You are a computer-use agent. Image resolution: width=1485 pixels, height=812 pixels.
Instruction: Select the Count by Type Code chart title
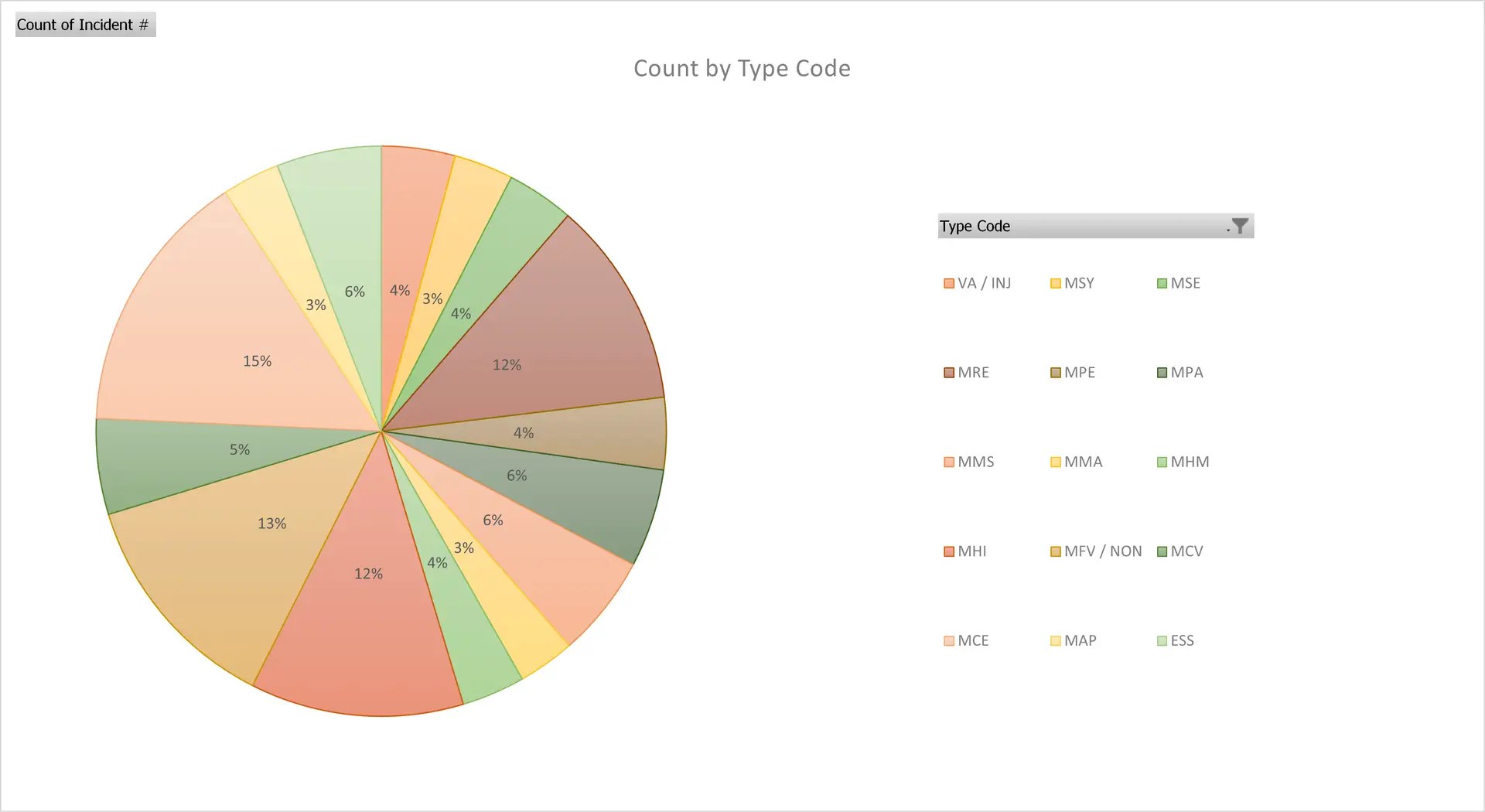pyautogui.click(x=742, y=69)
